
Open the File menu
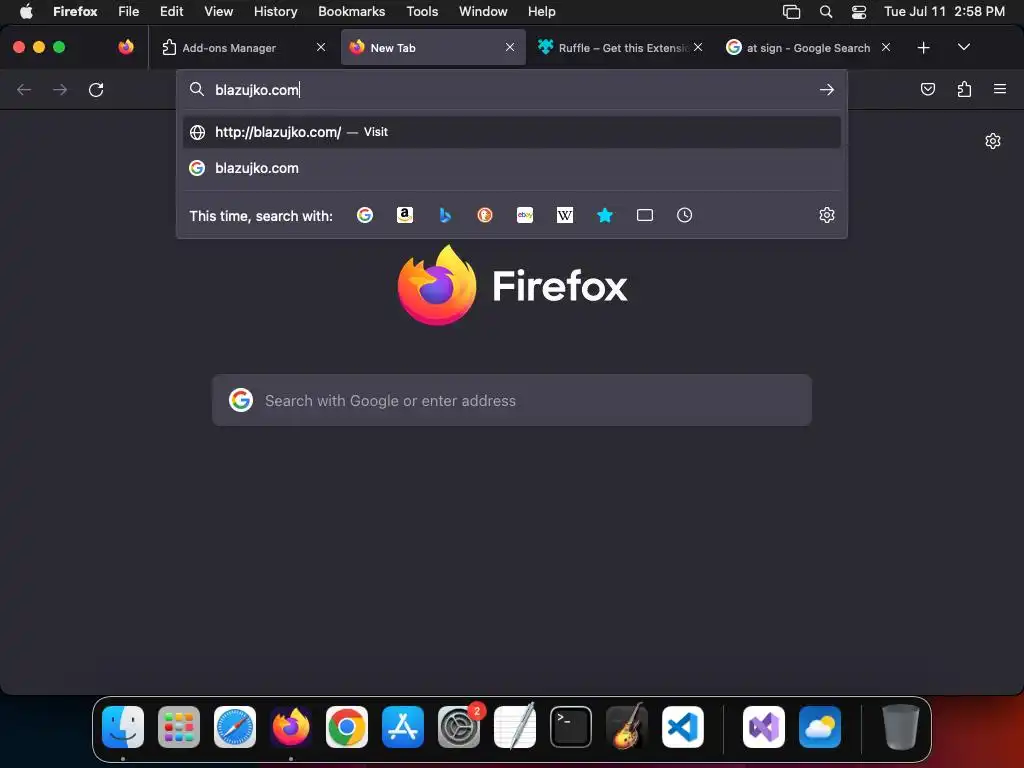pyautogui.click(x=129, y=11)
